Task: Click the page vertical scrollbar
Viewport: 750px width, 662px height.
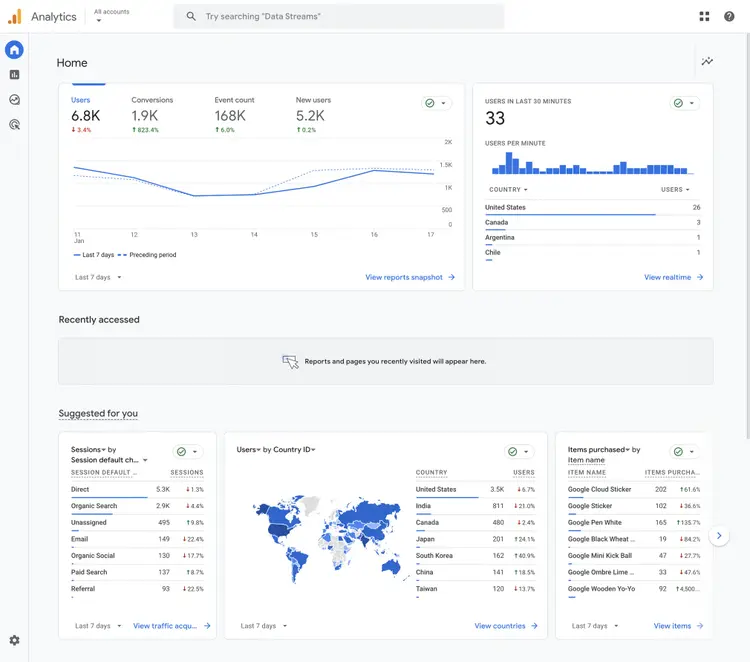Action: click(x=748, y=234)
